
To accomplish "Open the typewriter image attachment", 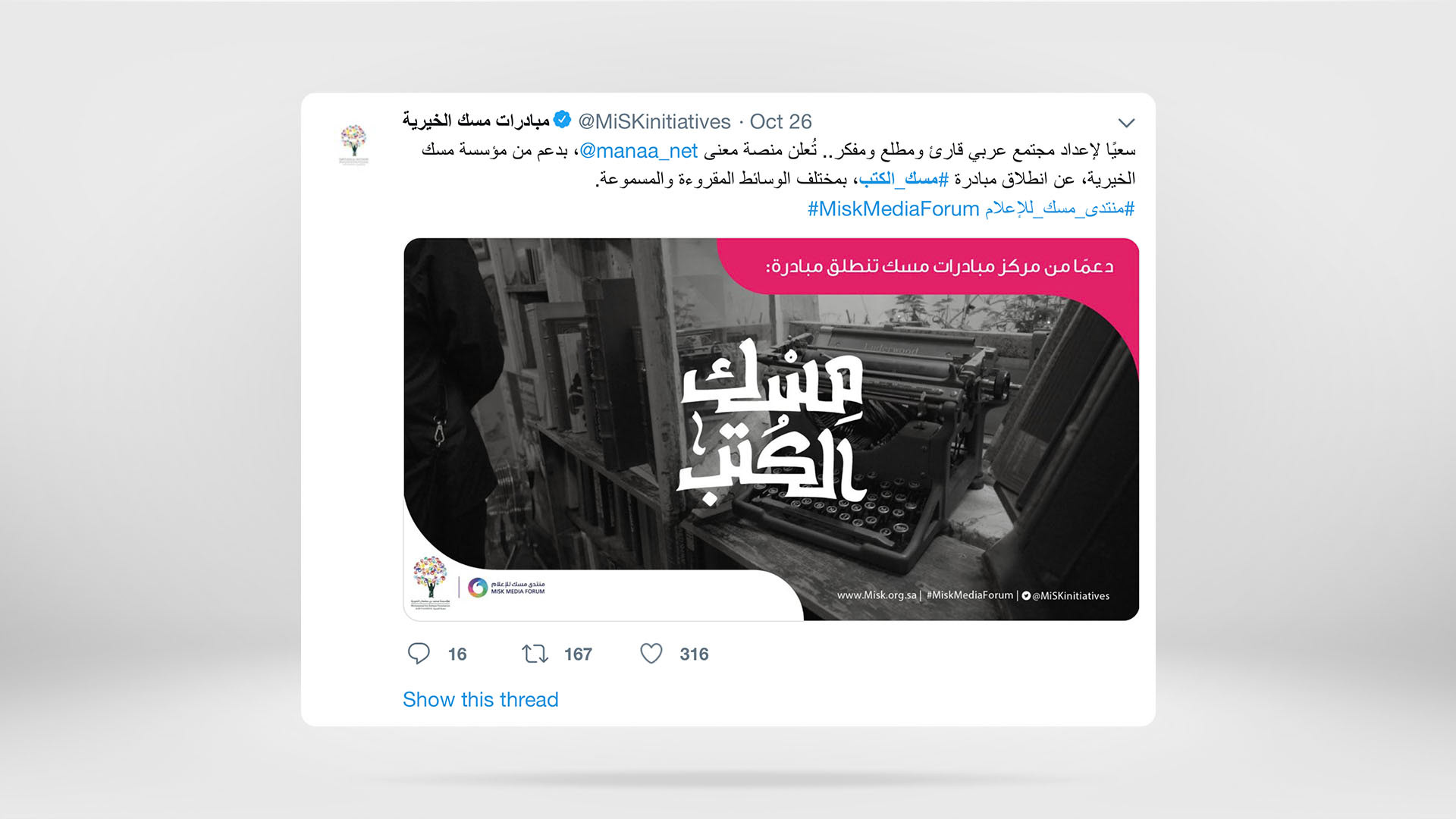I will click(x=771, y=429).
